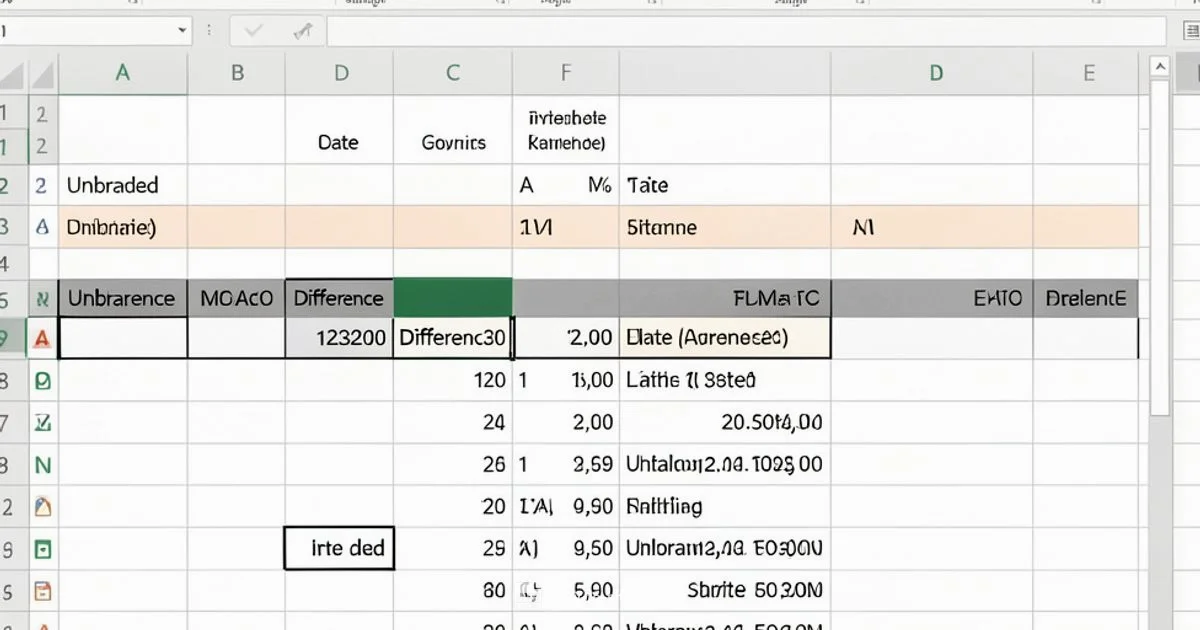Click the vertical ellipsis next to the formula bar

tap(209, 31)
